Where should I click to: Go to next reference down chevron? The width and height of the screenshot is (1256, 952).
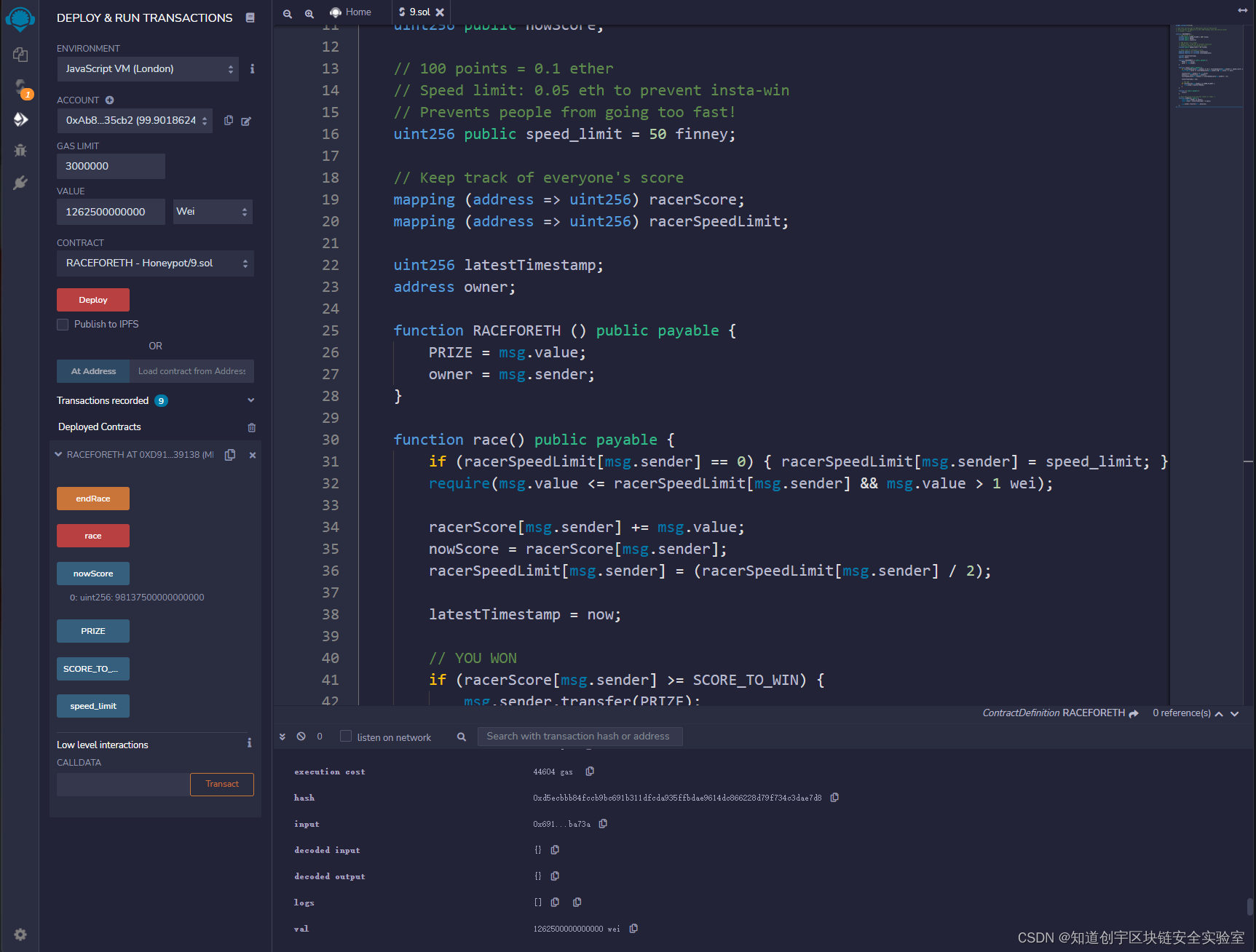coord(1235,714)
